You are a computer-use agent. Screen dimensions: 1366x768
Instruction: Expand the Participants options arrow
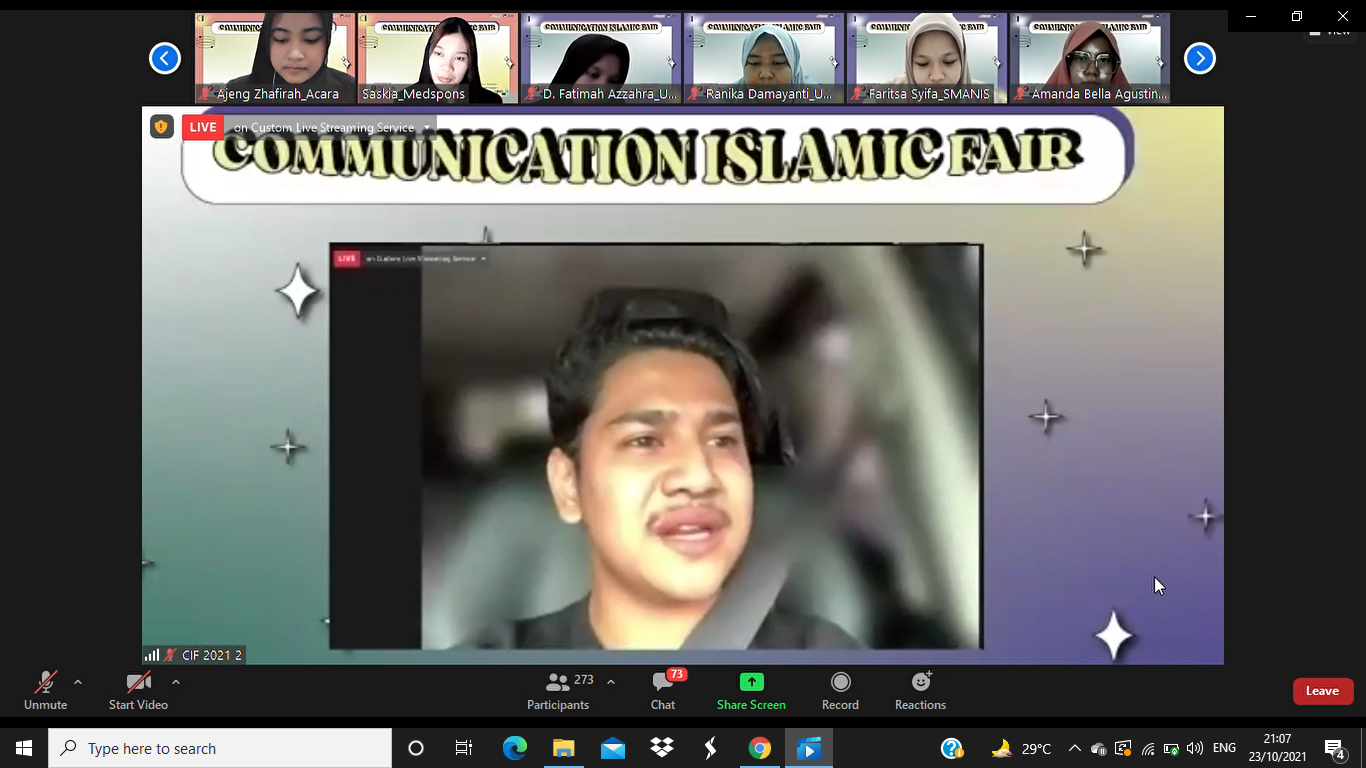(611, 682)
